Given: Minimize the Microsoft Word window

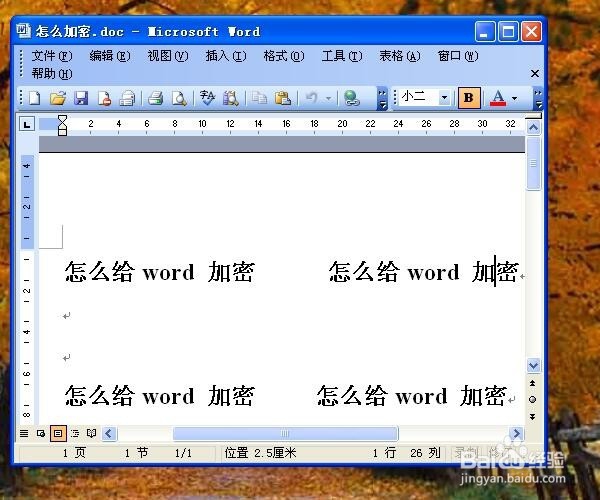Looking at the screenshot, I should 484,31.
